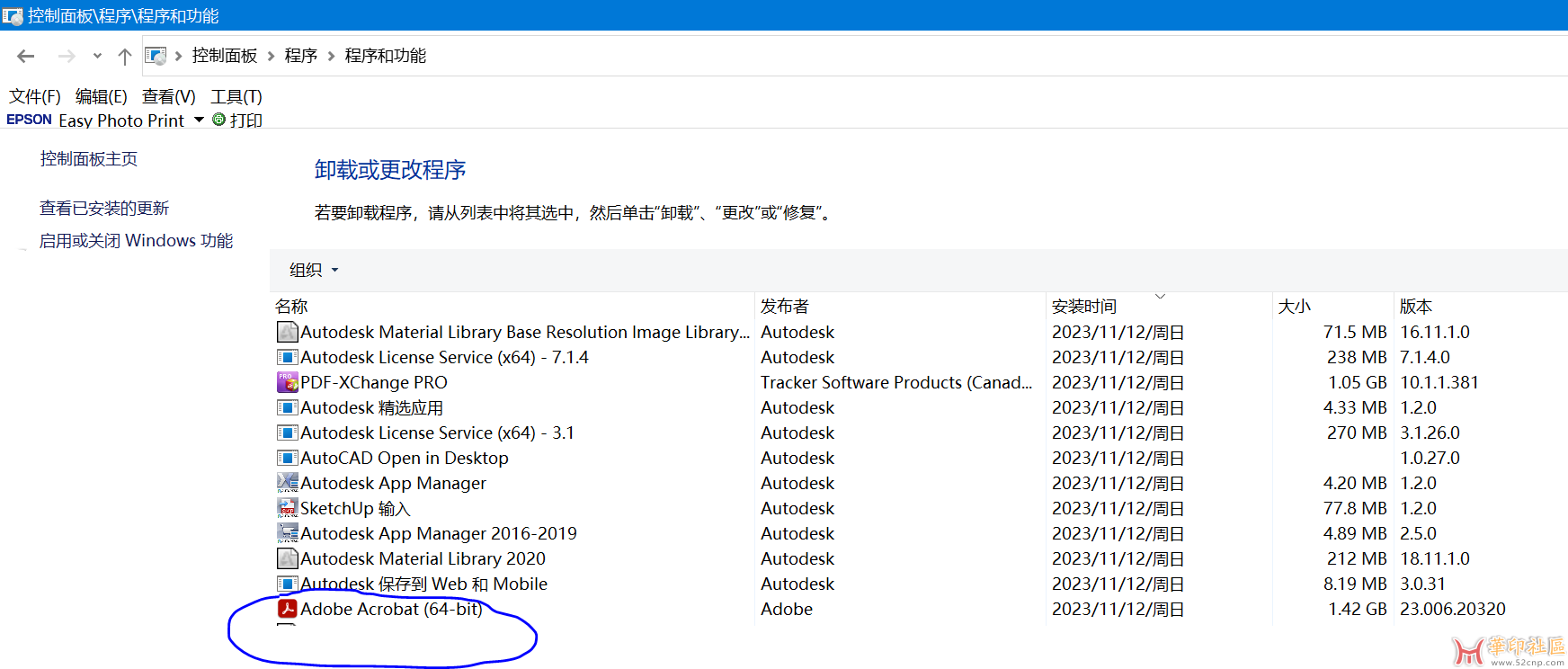Open the 程序 breadcrumb
Screen dimensions: 1568x669
301,56
